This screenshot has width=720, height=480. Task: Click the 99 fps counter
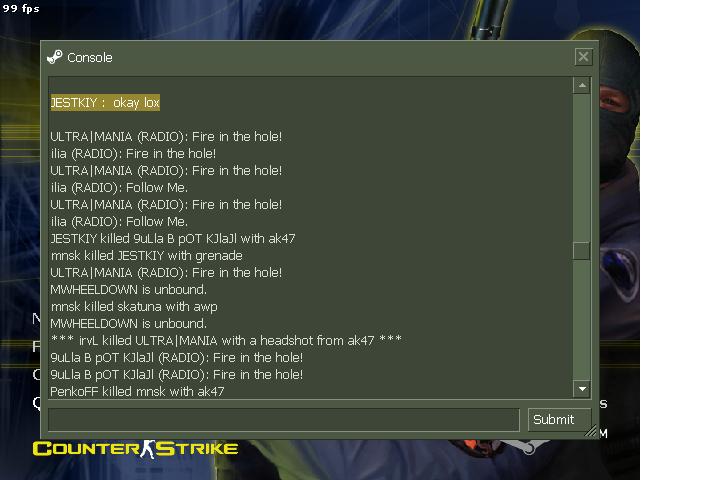coord(21,9)
